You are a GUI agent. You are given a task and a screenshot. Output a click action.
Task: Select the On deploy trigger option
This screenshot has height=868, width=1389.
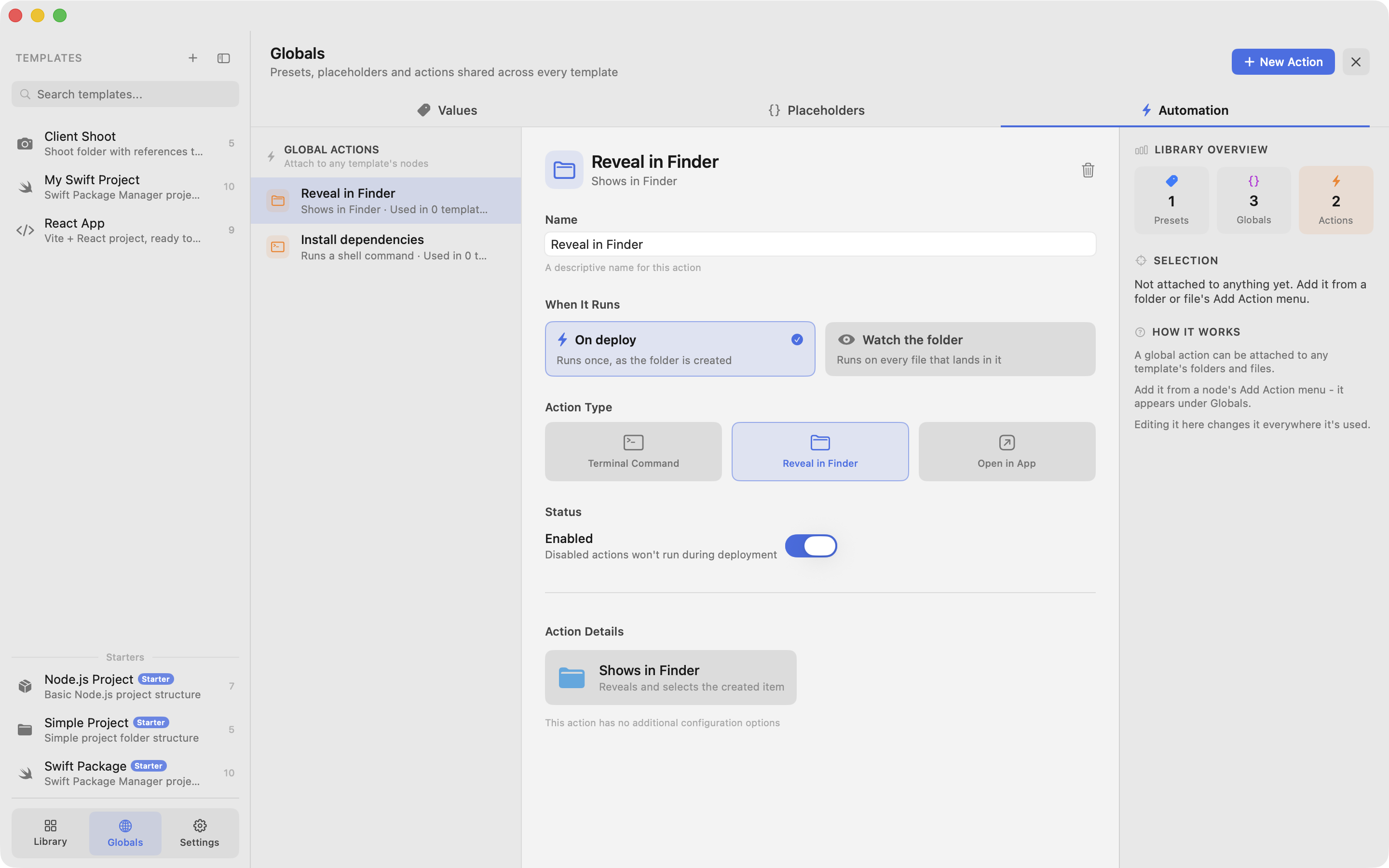[680, 349]
